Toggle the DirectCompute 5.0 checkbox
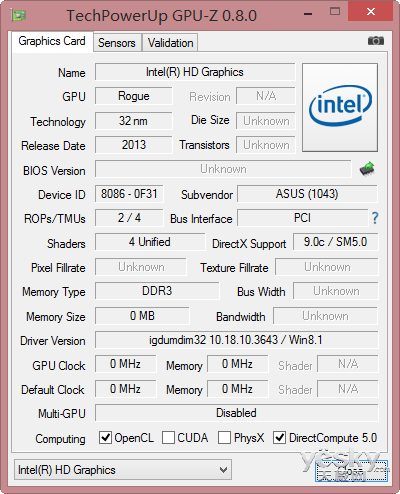Image resolution: width=400 pixels, height=494 pixels. [x=279, y=437]
